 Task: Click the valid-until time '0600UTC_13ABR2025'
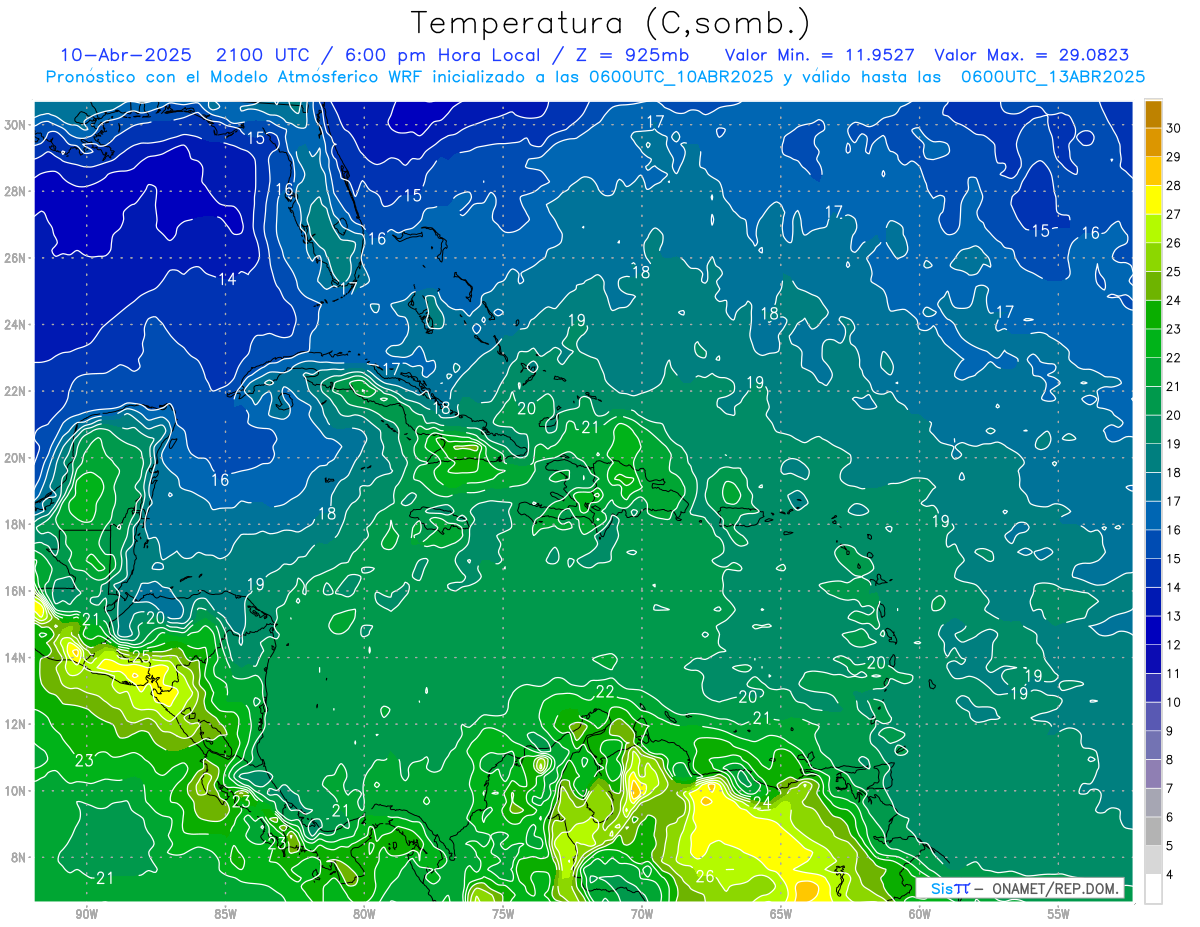point(1053,76)
